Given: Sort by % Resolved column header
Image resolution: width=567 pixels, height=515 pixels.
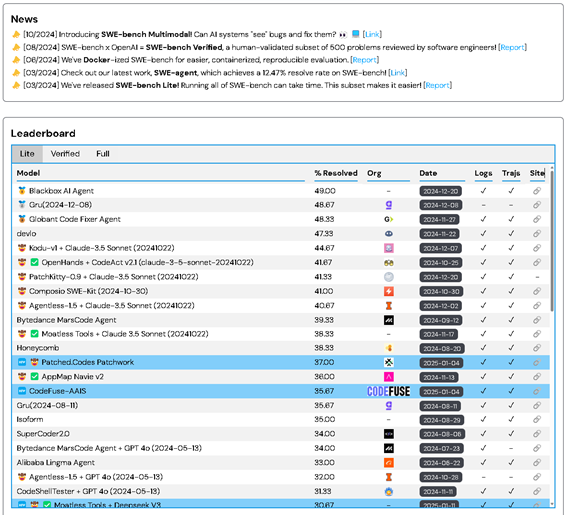Looking at the screenshot, I should [336, 173].
